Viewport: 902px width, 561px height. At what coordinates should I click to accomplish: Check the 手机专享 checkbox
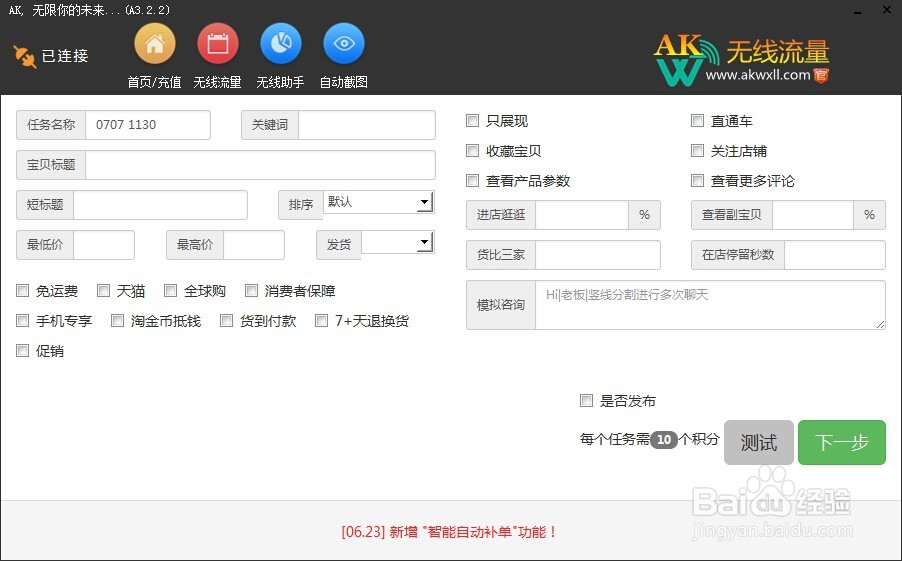click(x=22, y=320)
